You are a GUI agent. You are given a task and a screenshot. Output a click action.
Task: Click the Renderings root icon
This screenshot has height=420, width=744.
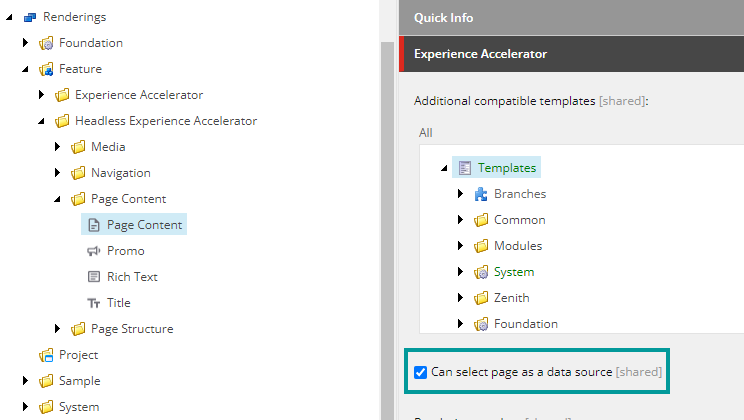click(30, 17)
